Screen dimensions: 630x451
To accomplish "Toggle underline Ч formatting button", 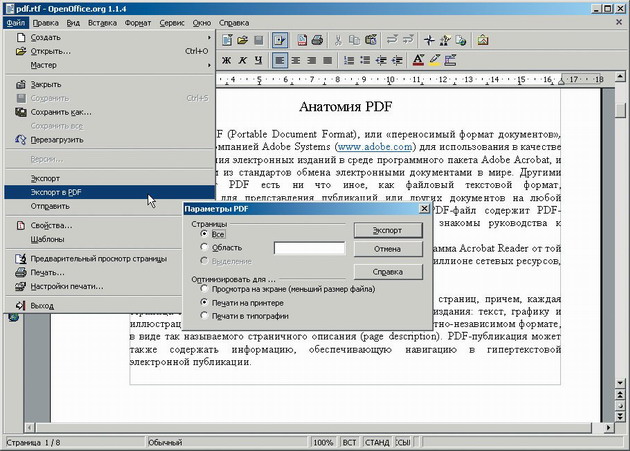I will pos(258,60).
